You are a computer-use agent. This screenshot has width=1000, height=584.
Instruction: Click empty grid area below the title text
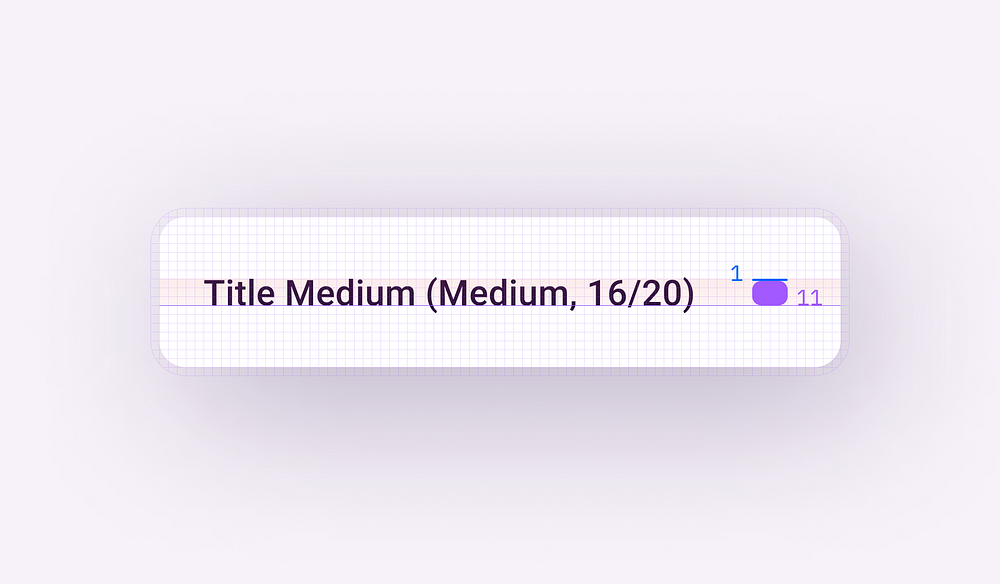[x=446, y=338]
